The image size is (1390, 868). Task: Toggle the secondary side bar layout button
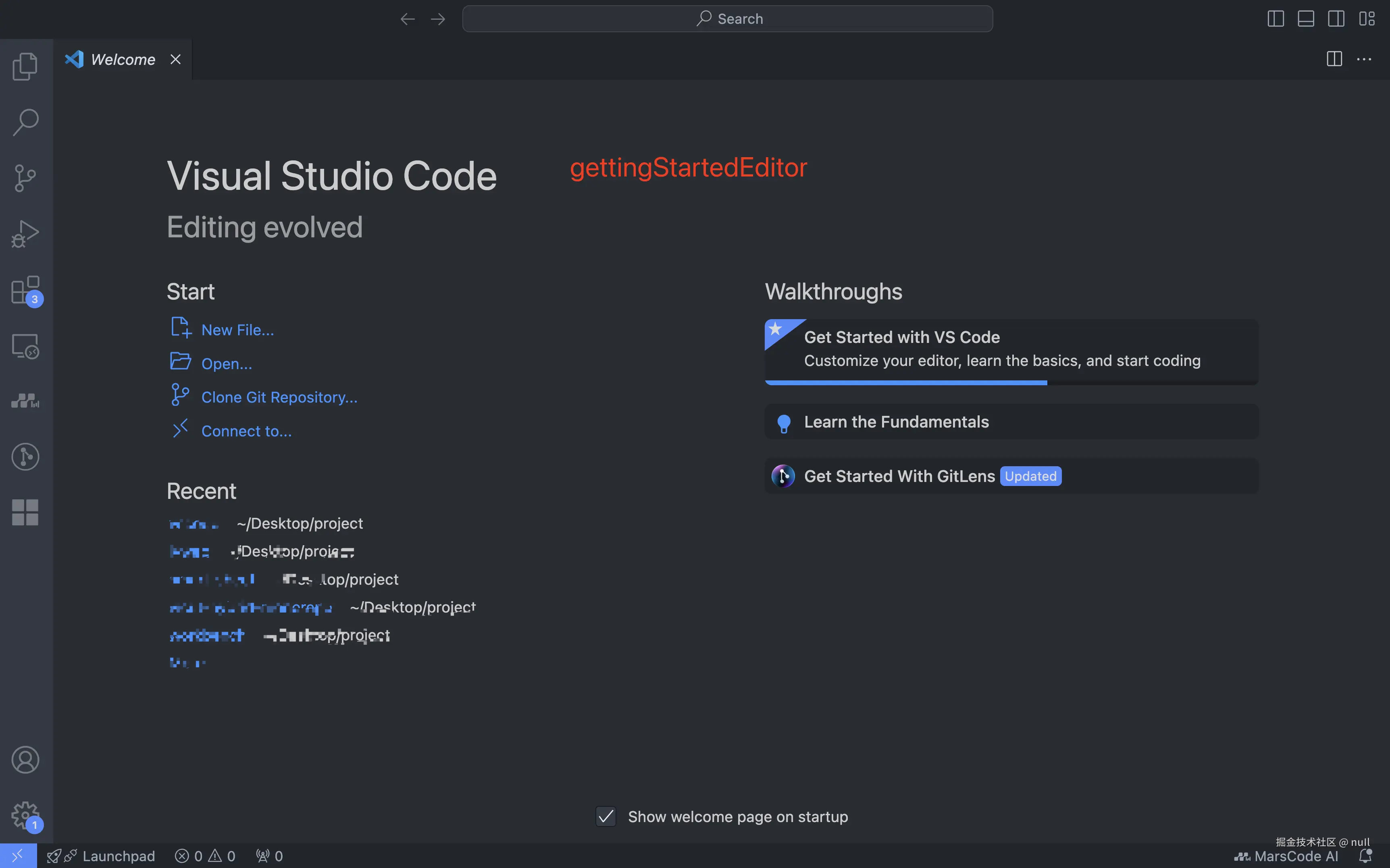click(x=1336, y=19)
